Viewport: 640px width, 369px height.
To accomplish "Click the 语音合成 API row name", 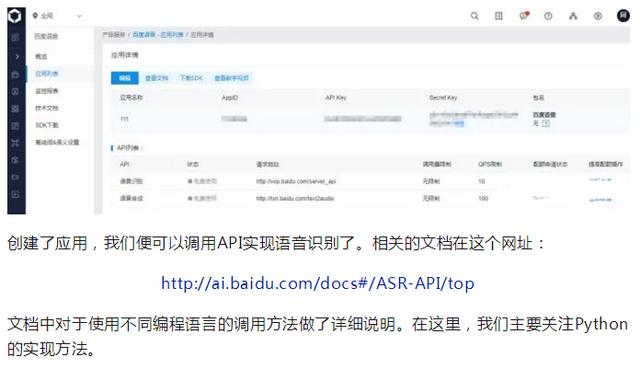I will (x=131, y=198).
